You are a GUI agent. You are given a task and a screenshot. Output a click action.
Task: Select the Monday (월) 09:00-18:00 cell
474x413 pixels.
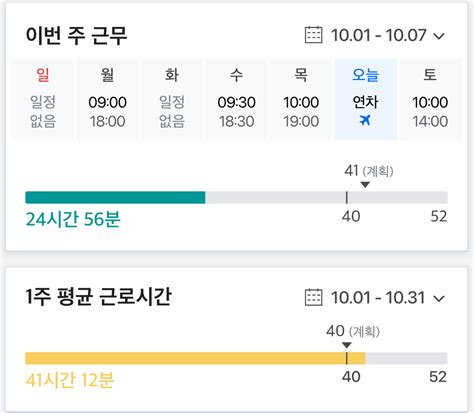click(x=107, y=99)
